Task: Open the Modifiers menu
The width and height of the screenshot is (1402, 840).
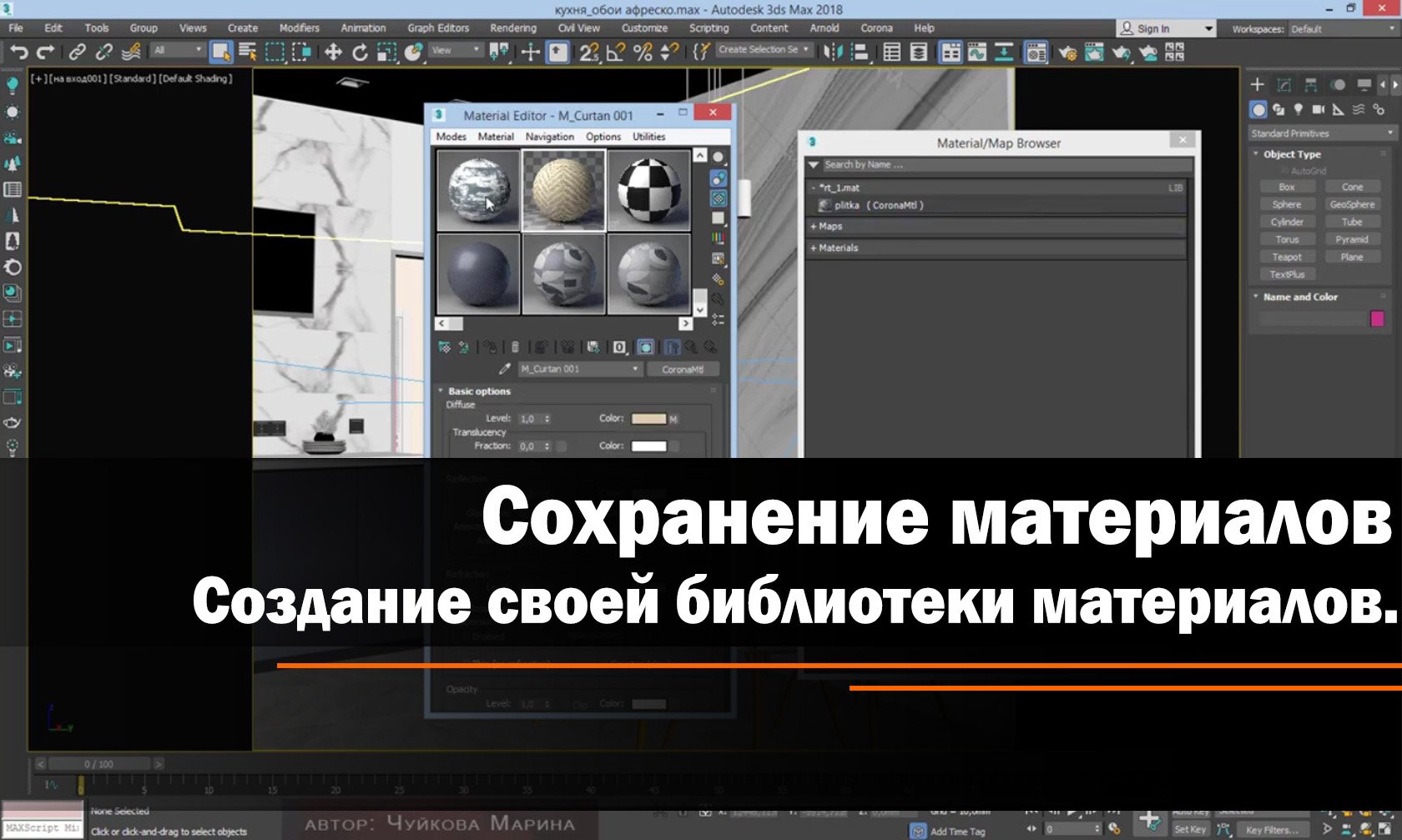Action: (299, 28)
